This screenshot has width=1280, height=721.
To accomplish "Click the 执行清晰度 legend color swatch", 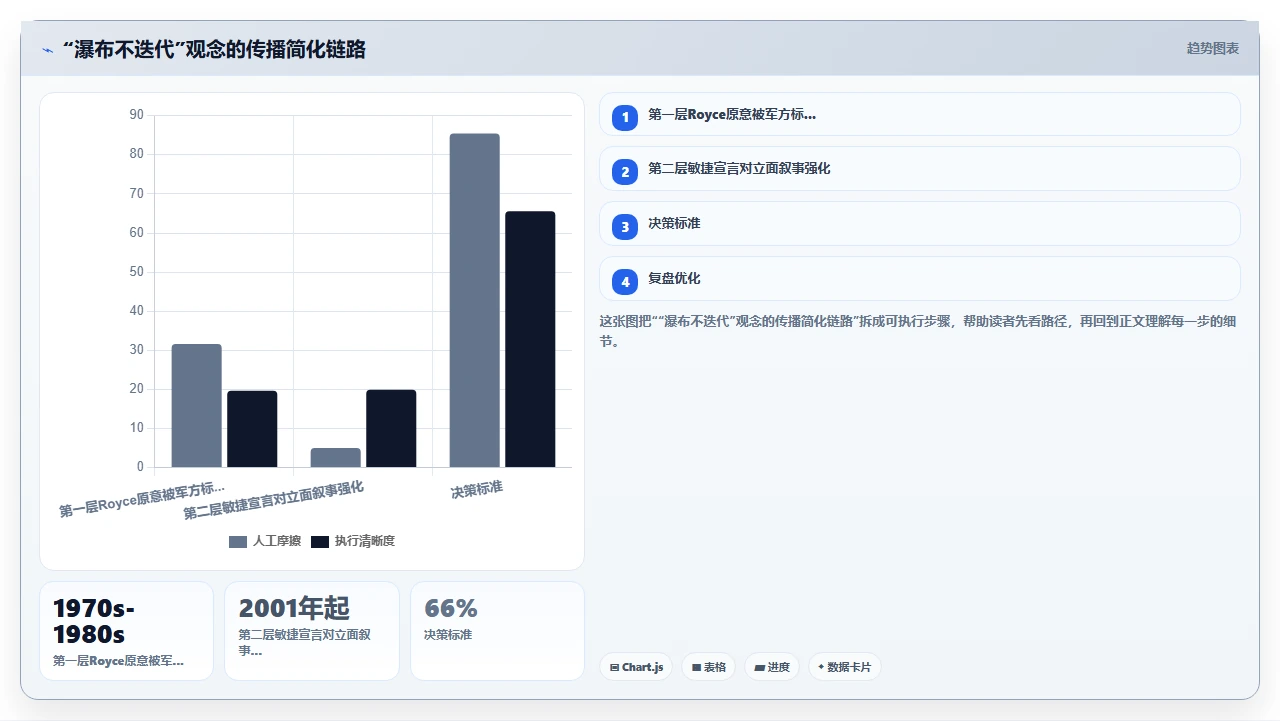I will click(320, 541).
